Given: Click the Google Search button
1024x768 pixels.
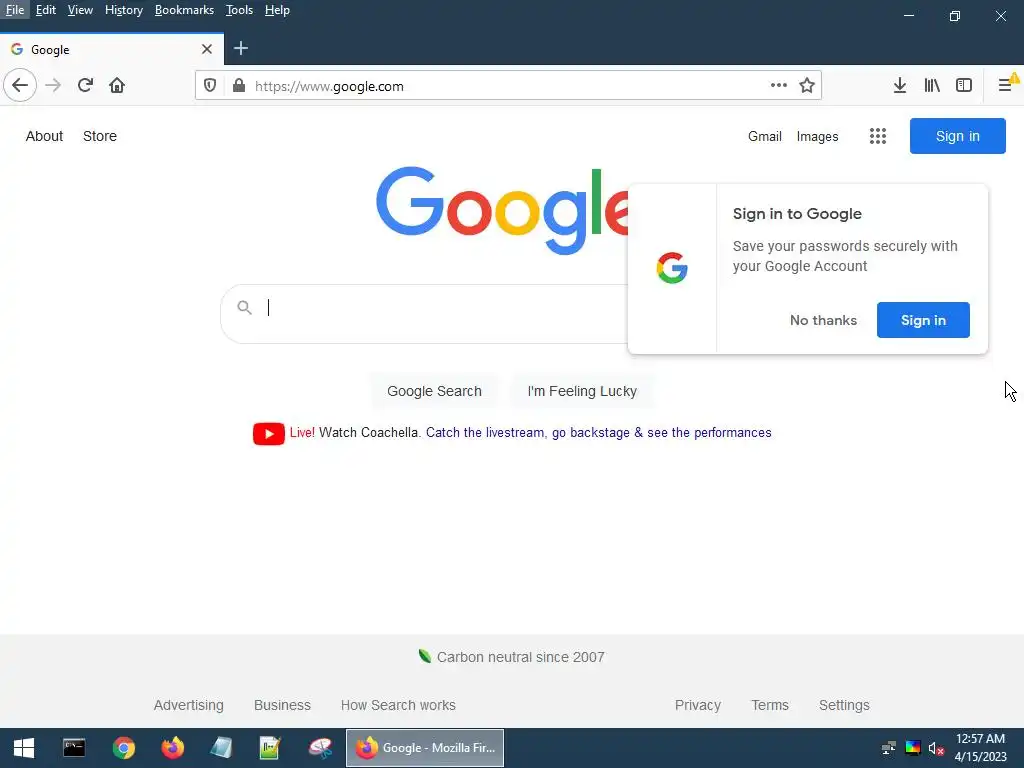Looking at the screenshot, I should 434,391.
